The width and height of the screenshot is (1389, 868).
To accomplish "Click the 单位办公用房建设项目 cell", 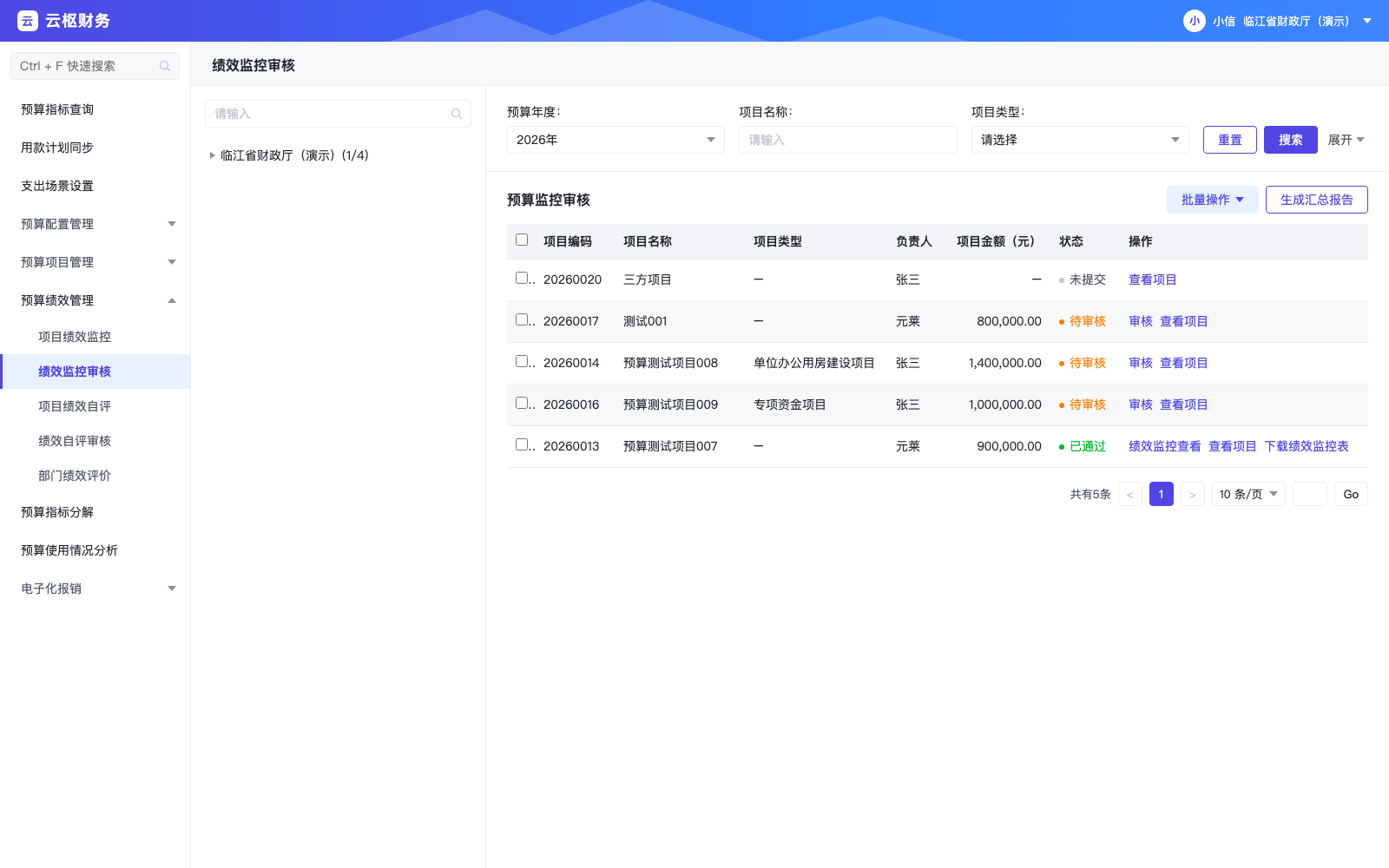I will (x=814, y=363).
